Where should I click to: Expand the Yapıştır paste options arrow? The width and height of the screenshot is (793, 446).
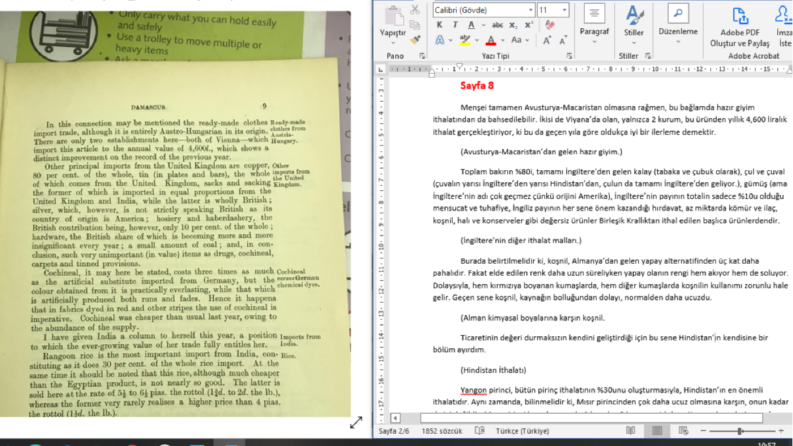pos(393,43)
